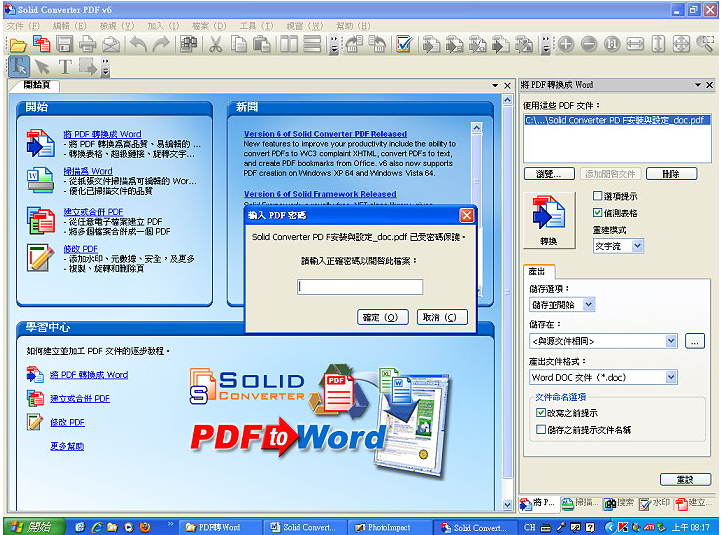Click the 重設 reset button
The image size is (722, 535).
[685, 480]
